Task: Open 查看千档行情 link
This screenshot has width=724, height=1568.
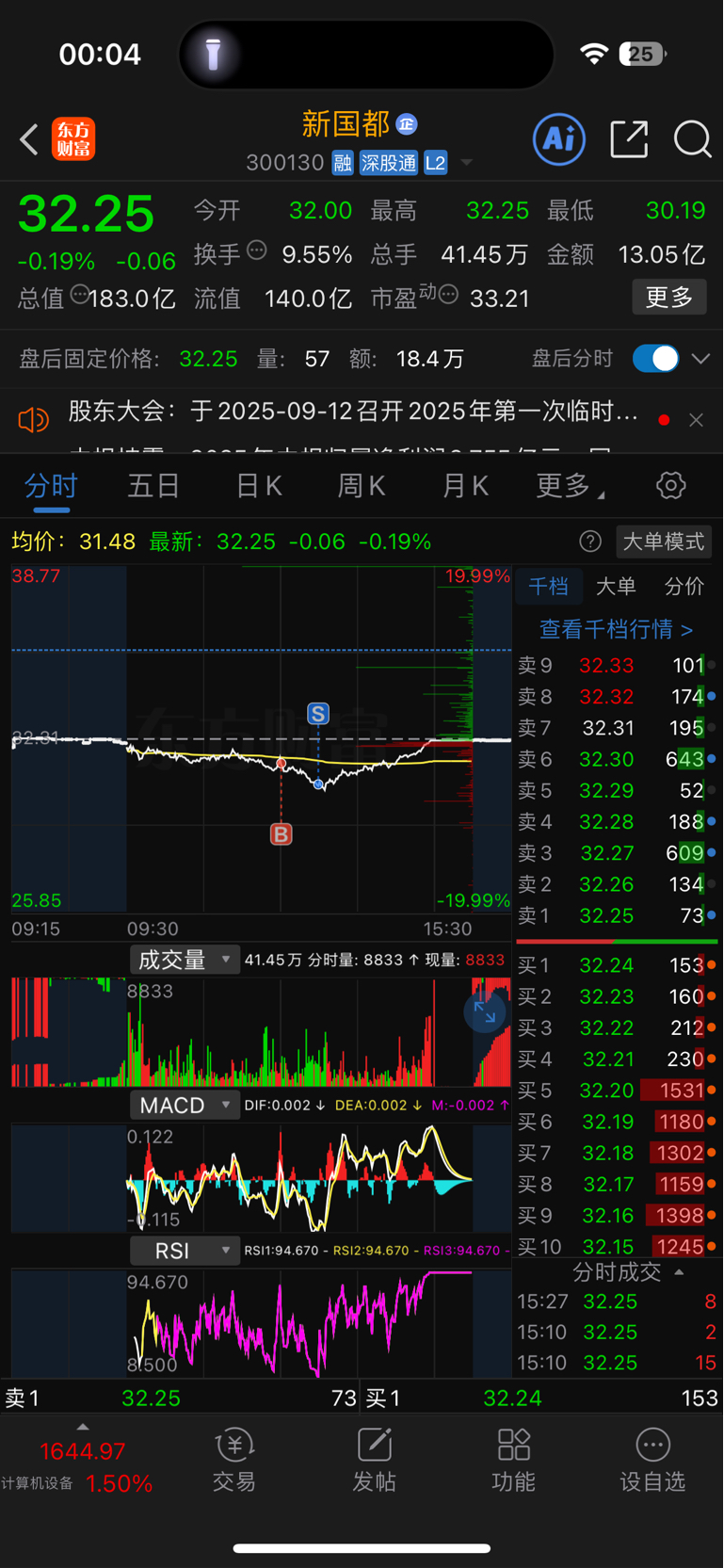Action: (x=616, y=629)
